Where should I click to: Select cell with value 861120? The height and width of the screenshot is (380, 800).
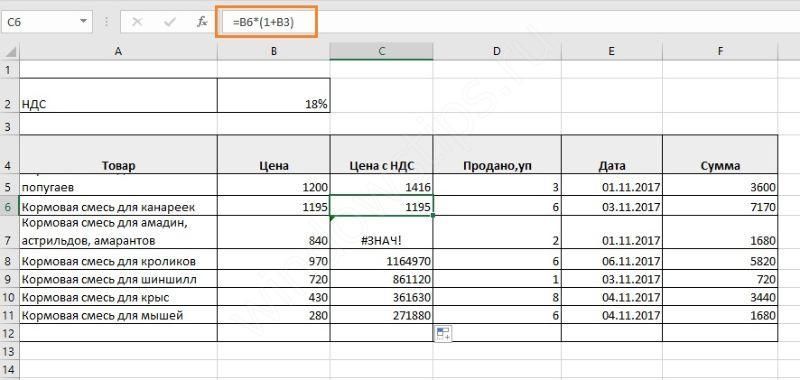382,278
